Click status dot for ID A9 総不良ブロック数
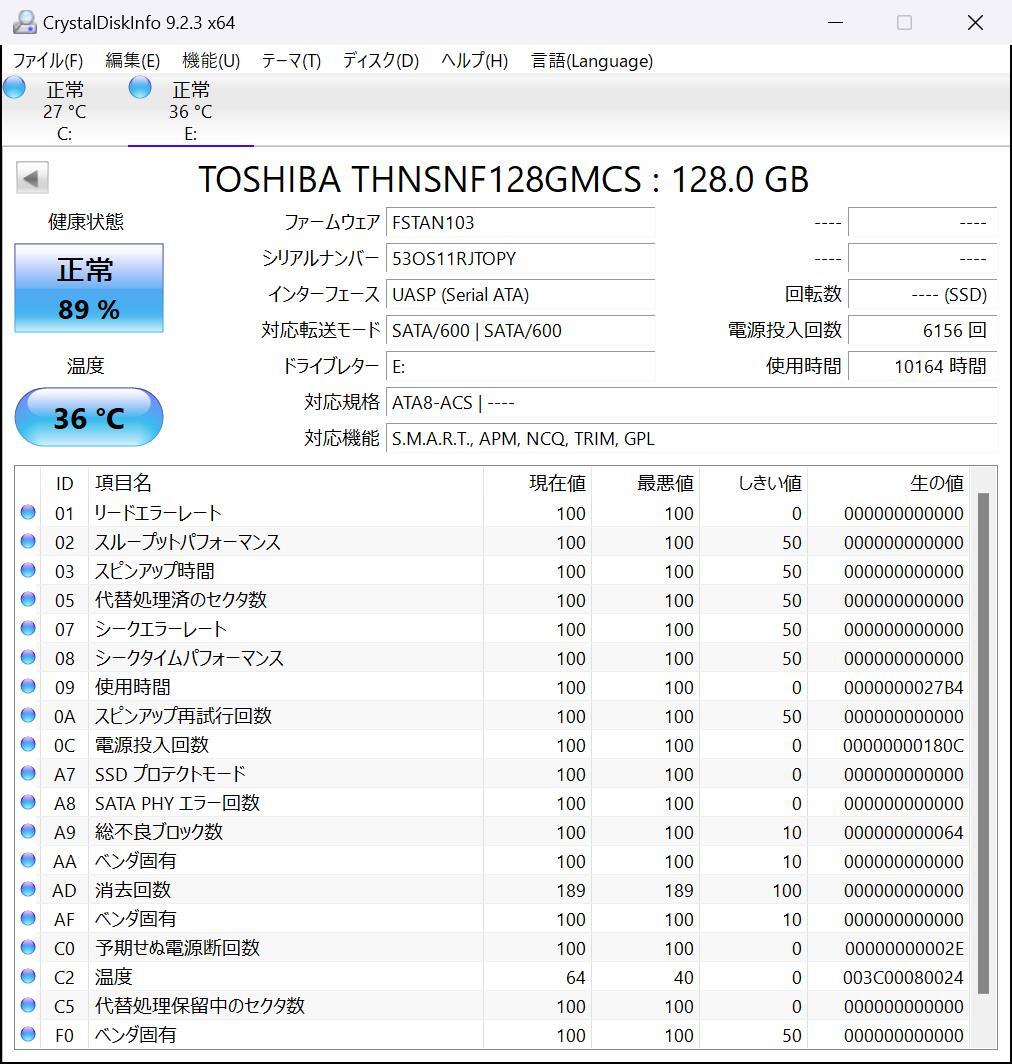Viewport: 1012px width, 1064px height. click(x=28, y=831)
